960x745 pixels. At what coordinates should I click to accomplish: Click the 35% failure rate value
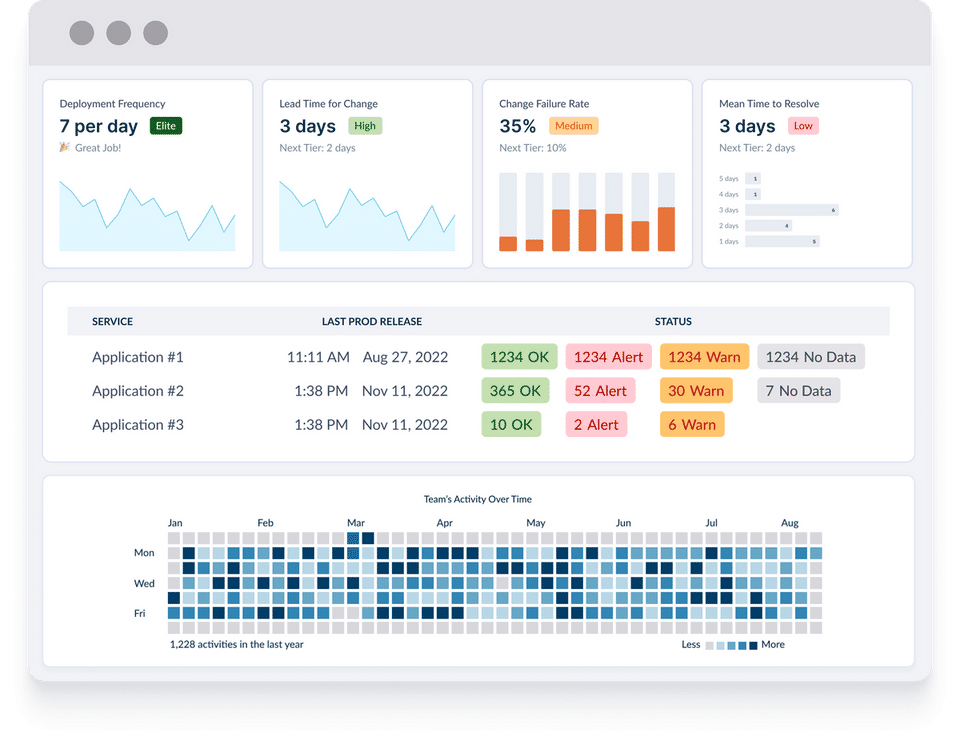[x=517, y=126]
